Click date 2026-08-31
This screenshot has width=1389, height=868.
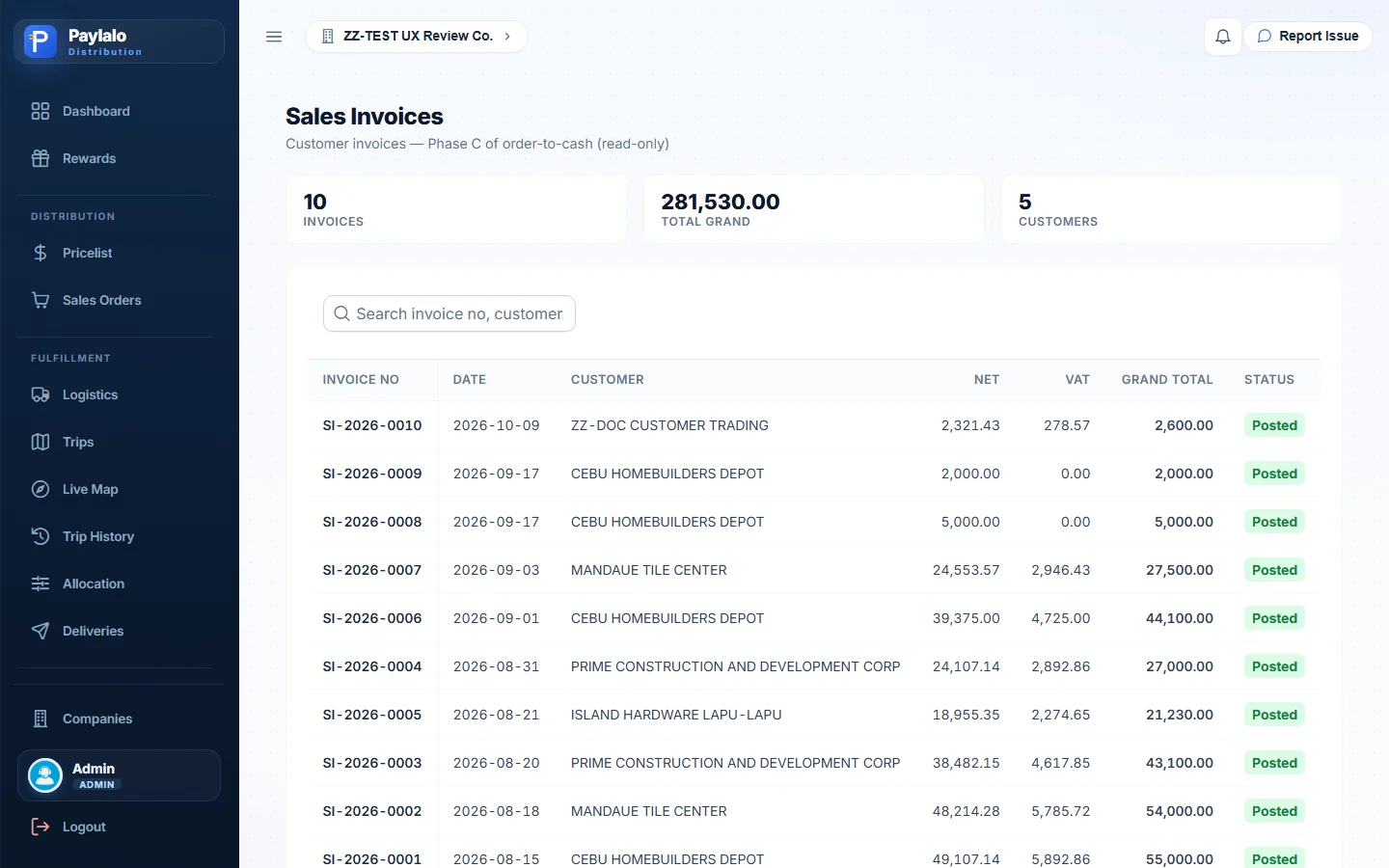pos(497,666)
